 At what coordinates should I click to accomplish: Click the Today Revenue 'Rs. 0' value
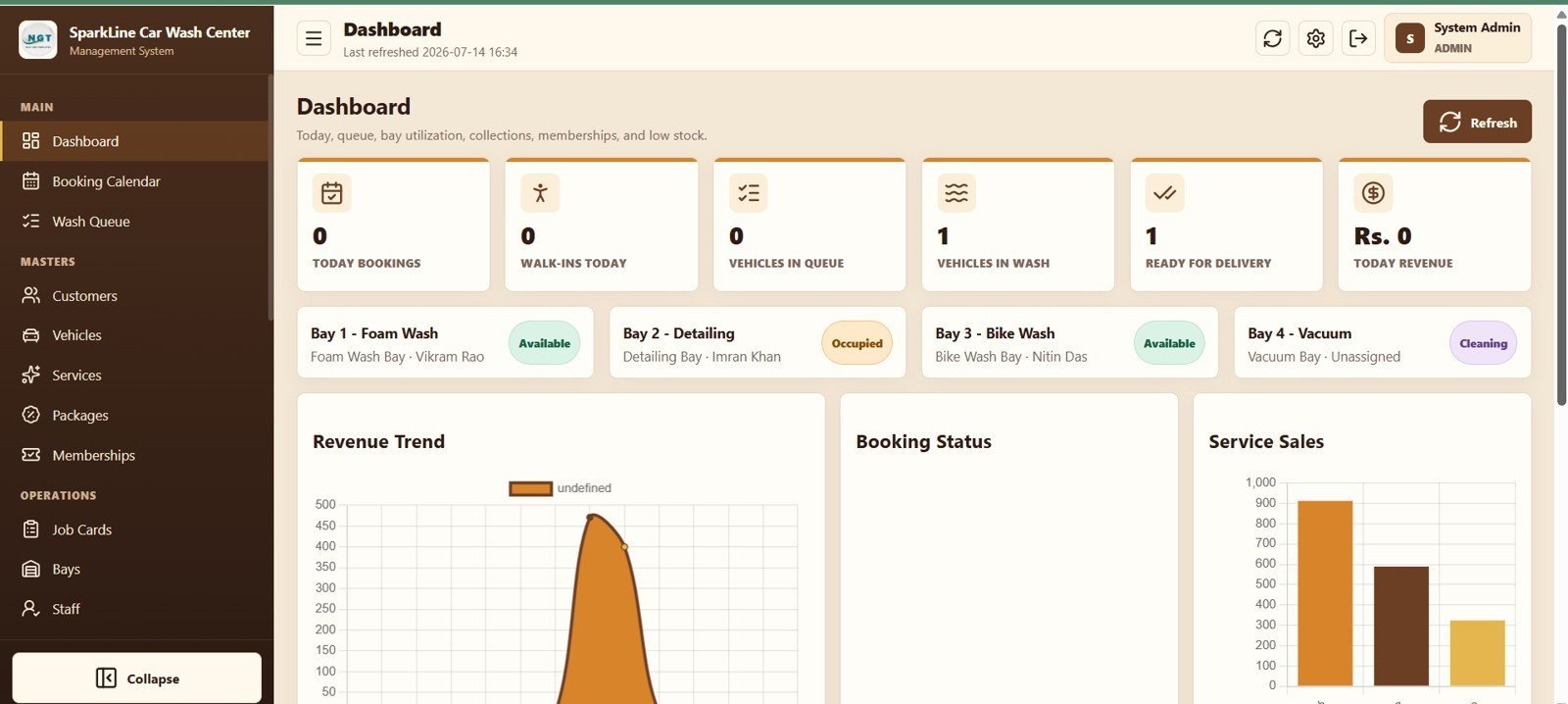tap(1383, 236)
